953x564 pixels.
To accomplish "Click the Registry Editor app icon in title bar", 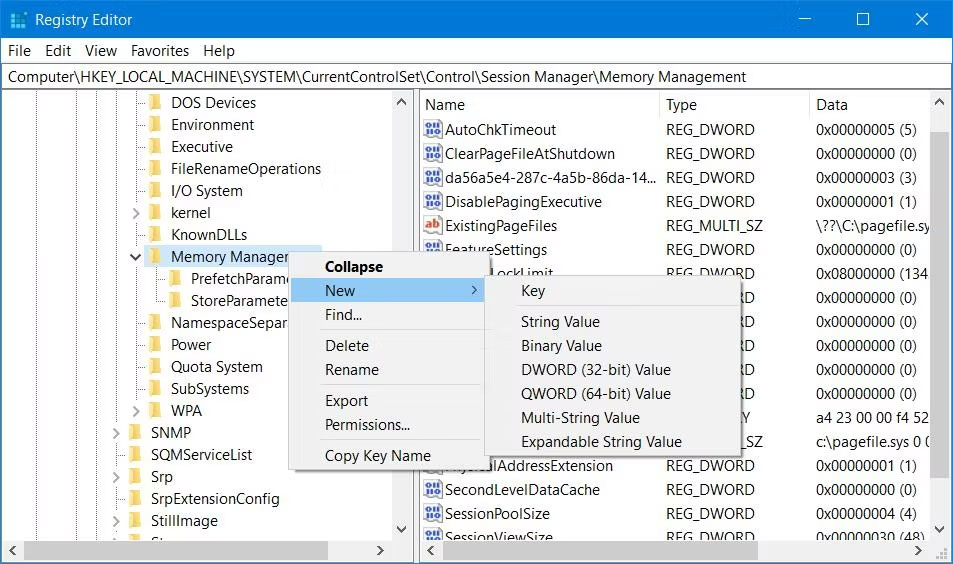I will pyautogui.click(x=17, y=20).
